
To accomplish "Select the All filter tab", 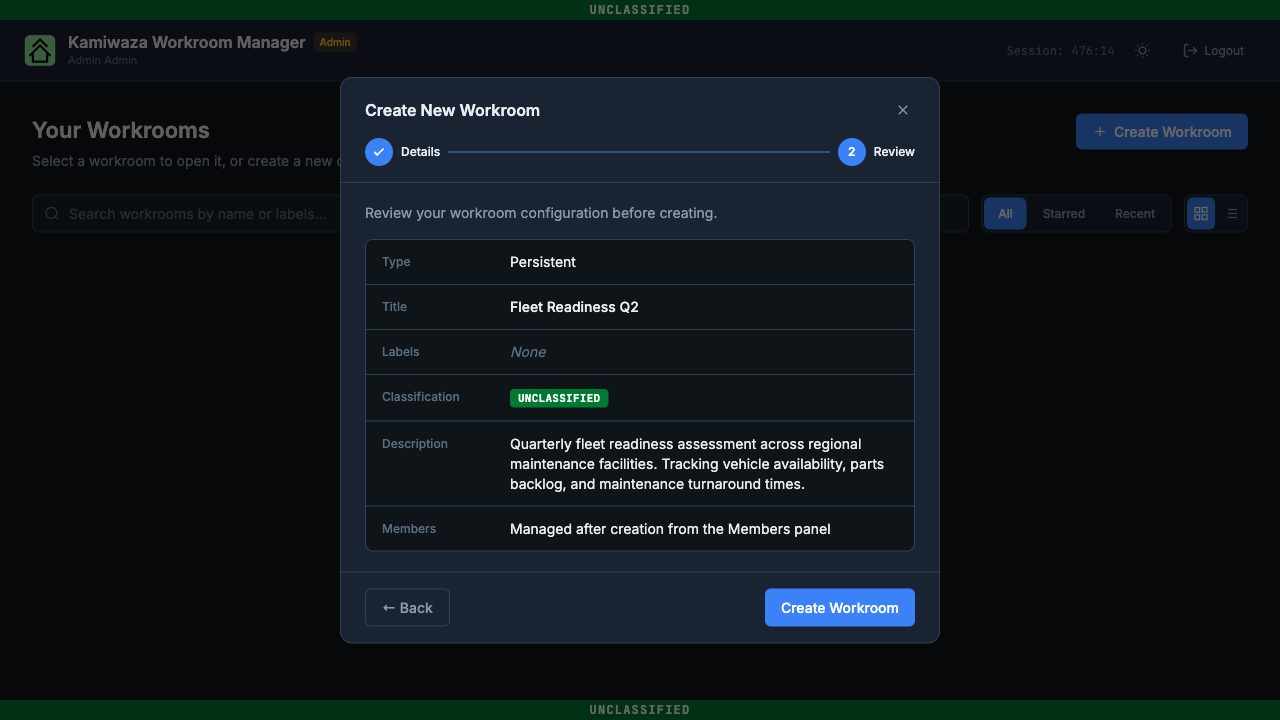I will click(1005, 213).
